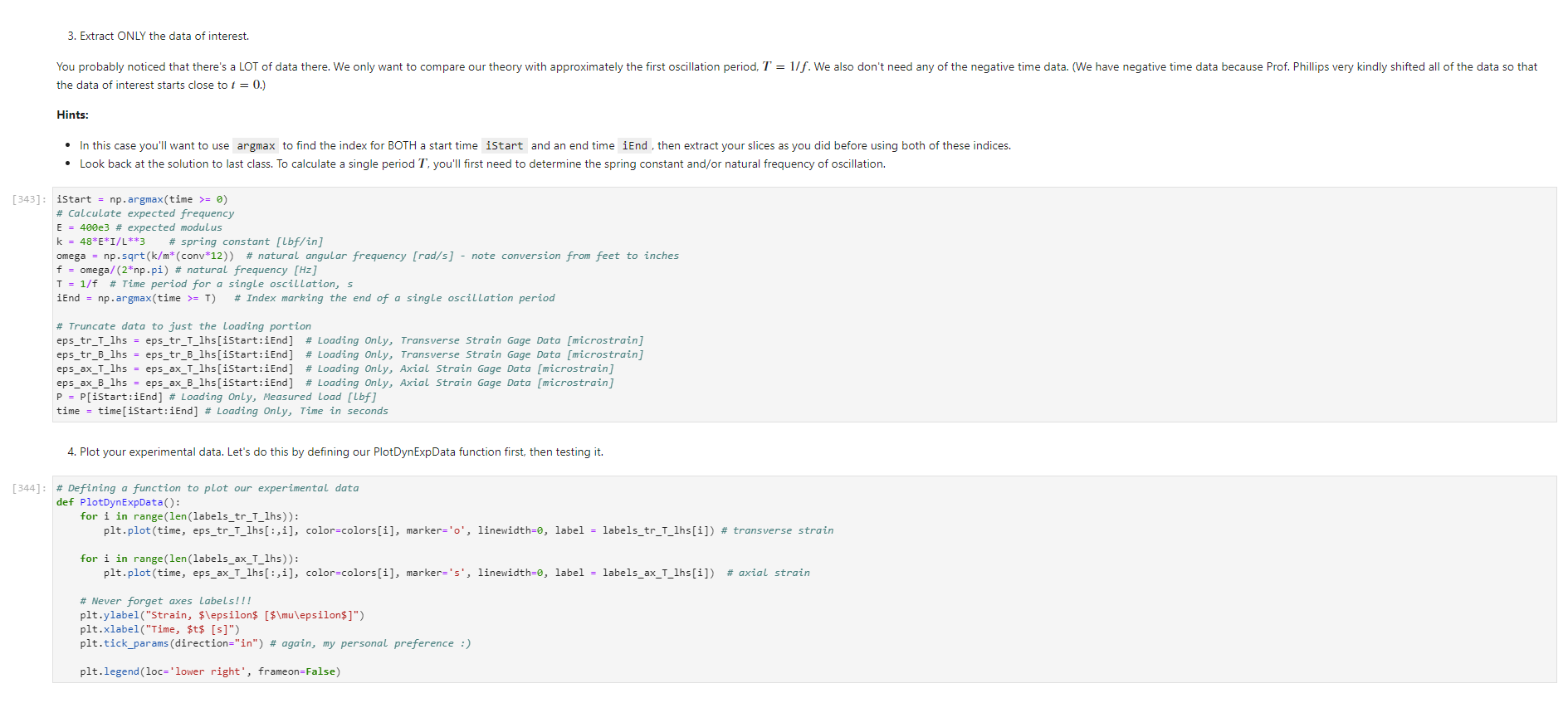Click the plt.tick_params line

tap(276, 643)
